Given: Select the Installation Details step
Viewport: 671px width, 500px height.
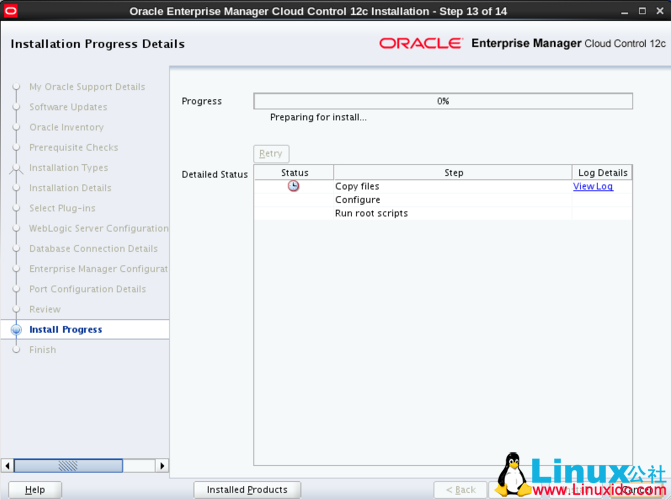Looking at the screenshot, I should tap(70, 188).
